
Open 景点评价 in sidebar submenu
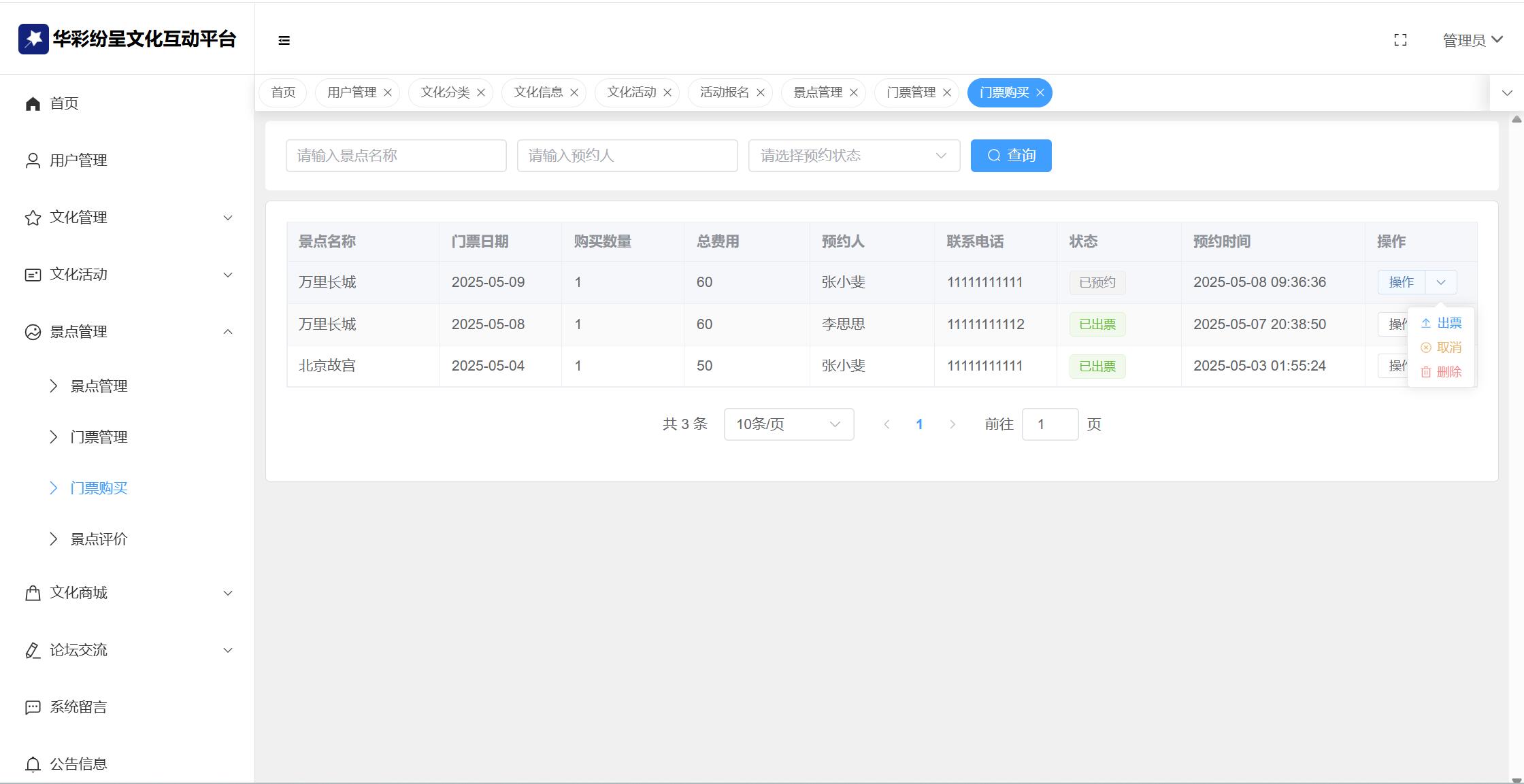(99, 539)
